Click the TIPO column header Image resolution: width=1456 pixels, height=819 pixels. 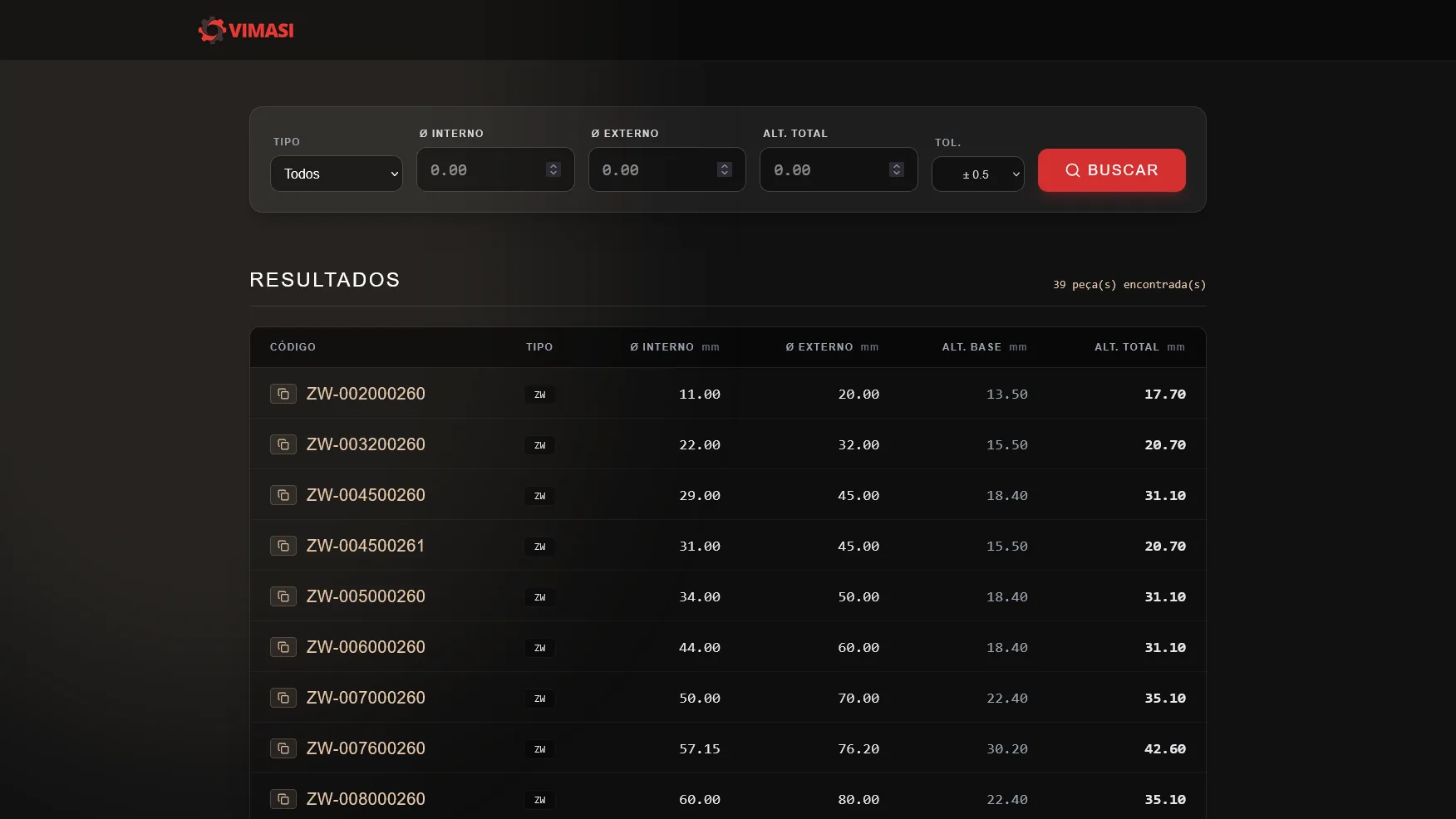click(539, 347)
